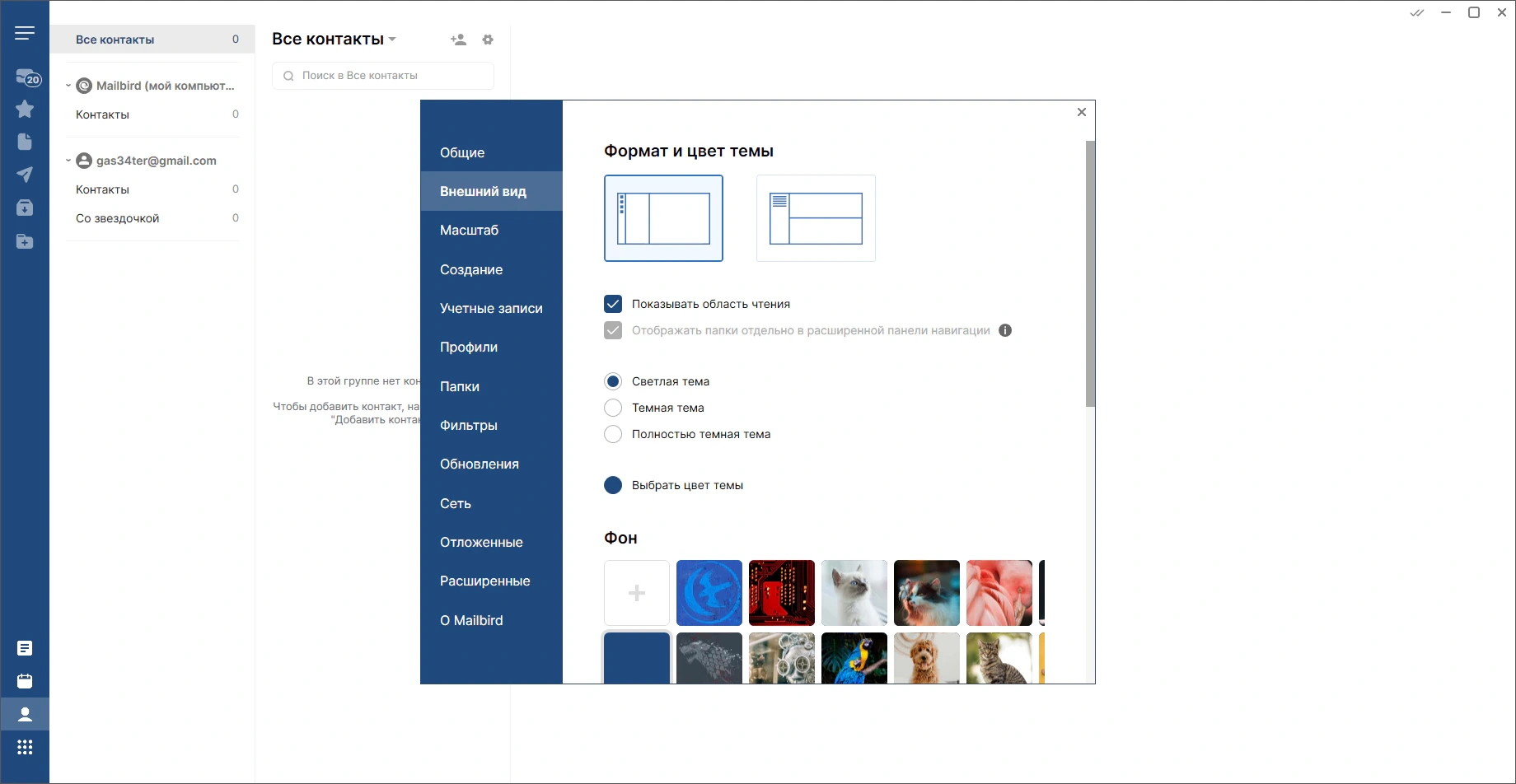Click info icon beside folders option

point(1005,330)
